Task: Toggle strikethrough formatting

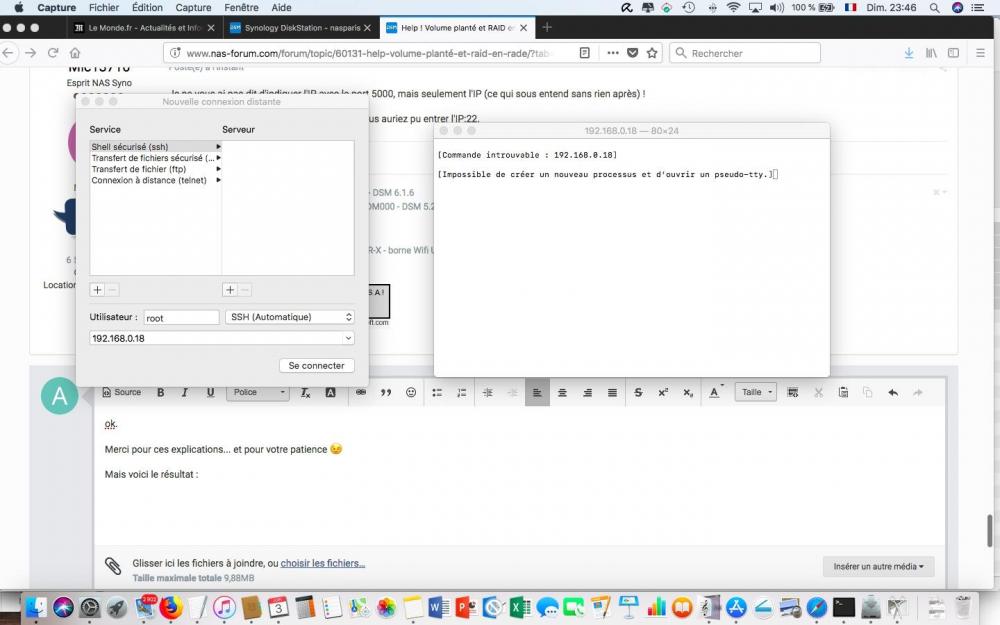Action: pyautogui.click(x=638, y=393)
